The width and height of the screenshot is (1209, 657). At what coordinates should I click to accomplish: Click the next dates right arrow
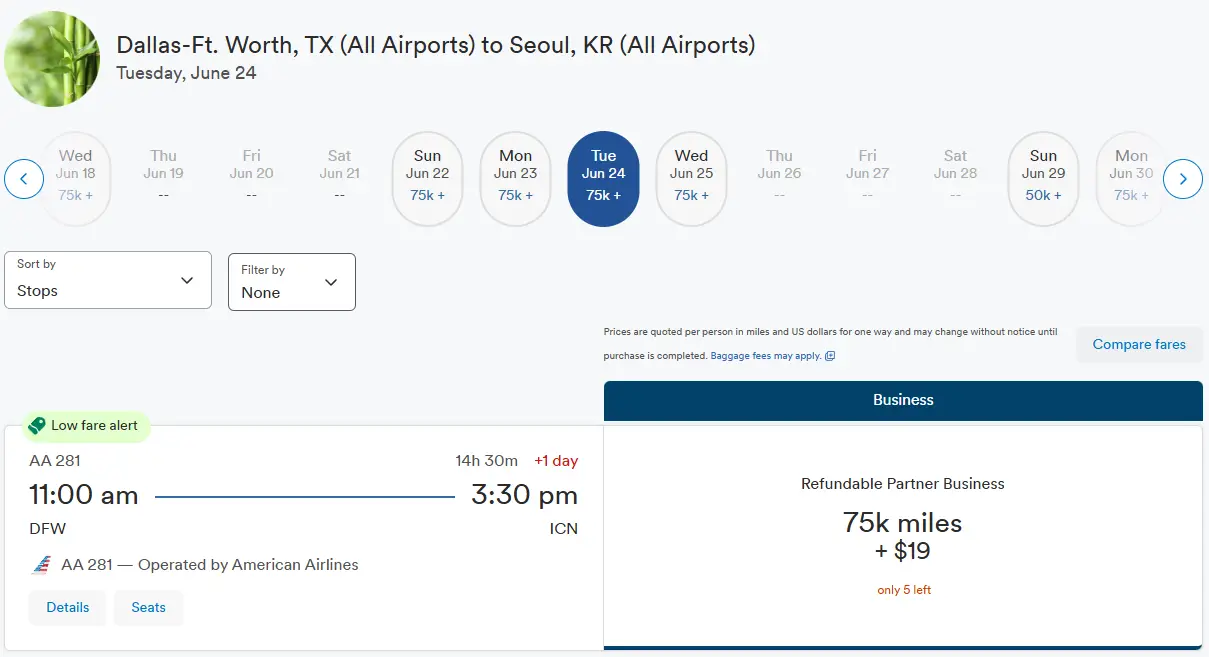click(x=1183, y=179)
